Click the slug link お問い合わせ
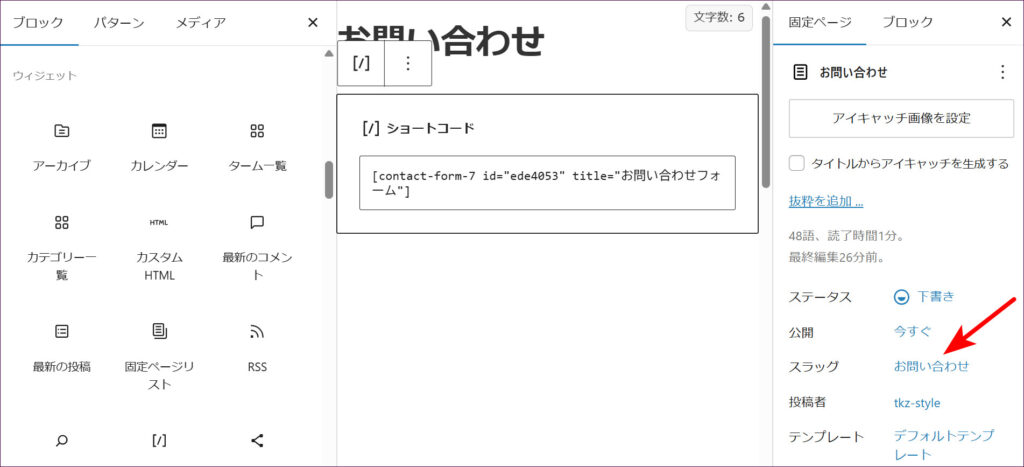The image size is (1024, 467). click(x=931, y=366)
